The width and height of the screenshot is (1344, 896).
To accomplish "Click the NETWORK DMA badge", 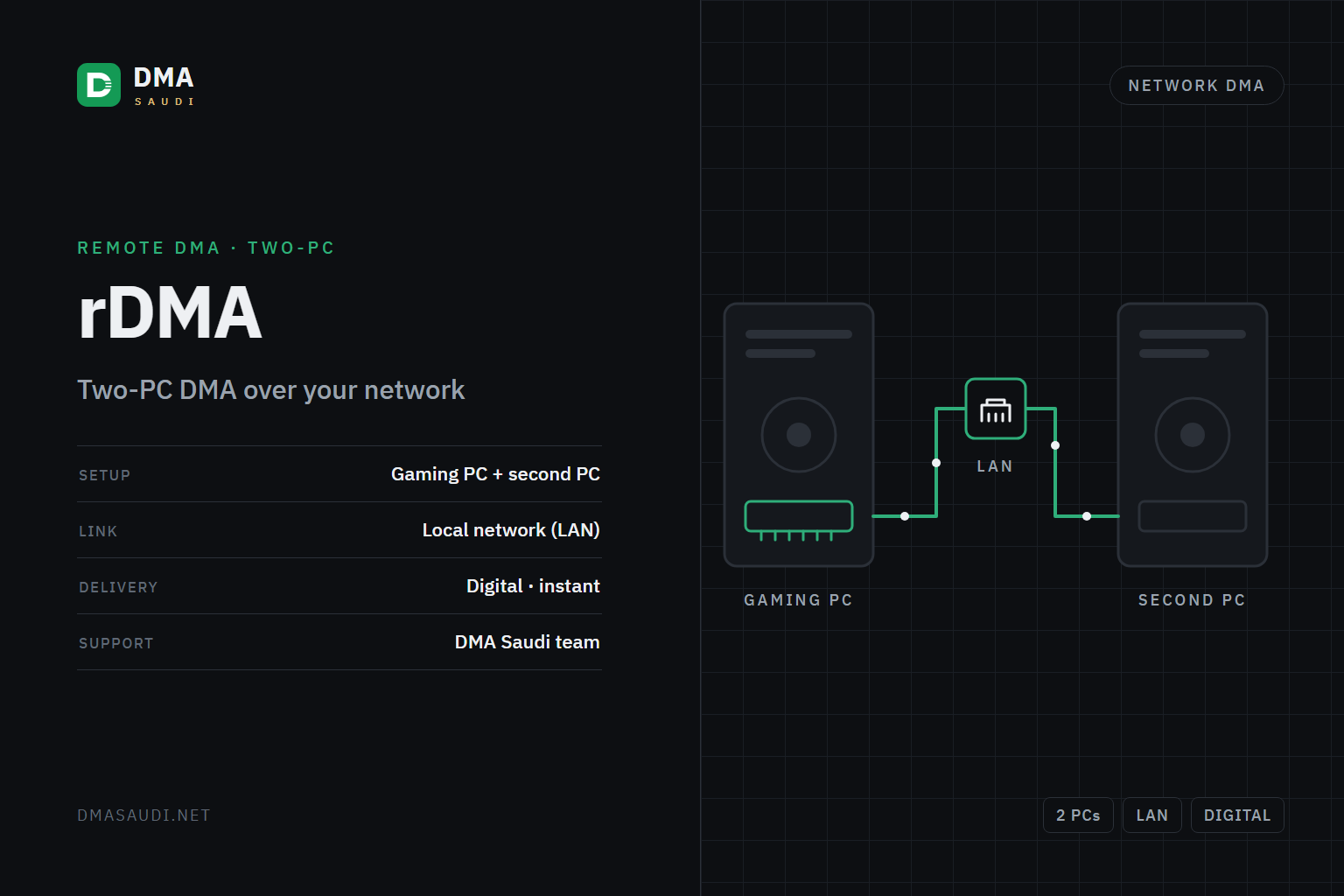I will coord(1196,86).
